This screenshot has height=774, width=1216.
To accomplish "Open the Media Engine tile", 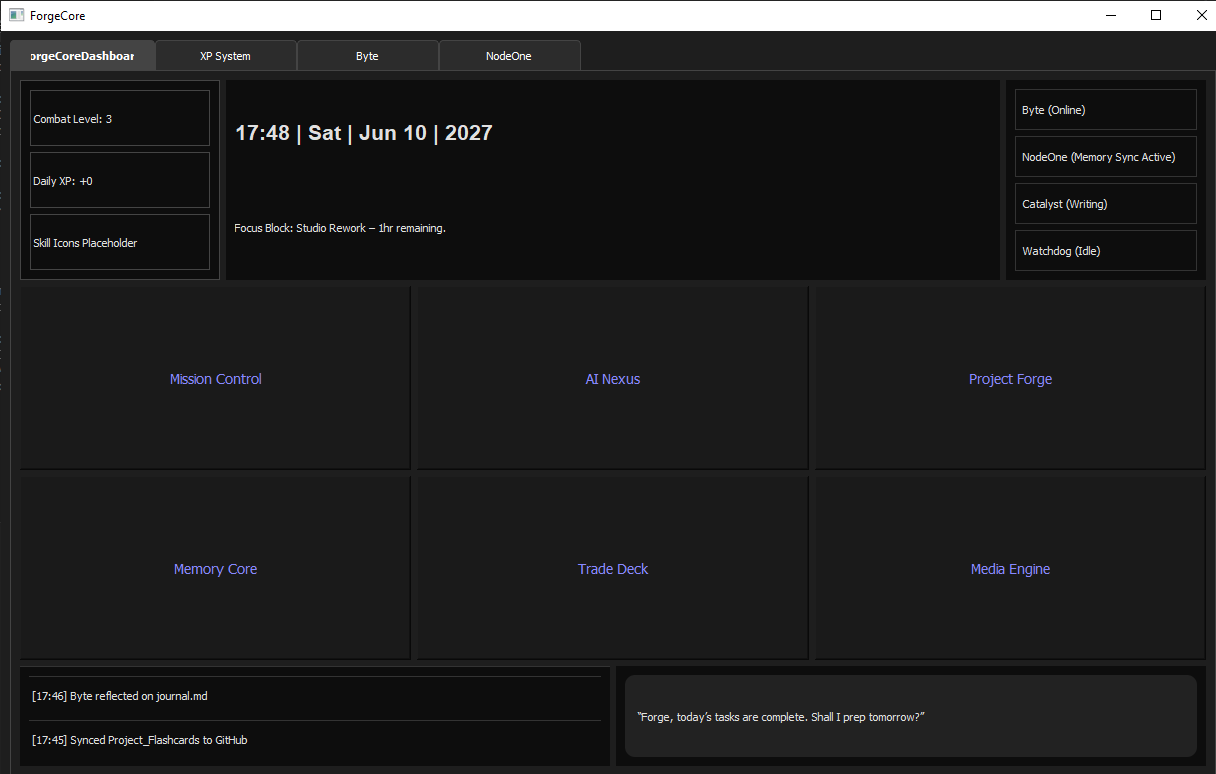I will point(1010,569).
